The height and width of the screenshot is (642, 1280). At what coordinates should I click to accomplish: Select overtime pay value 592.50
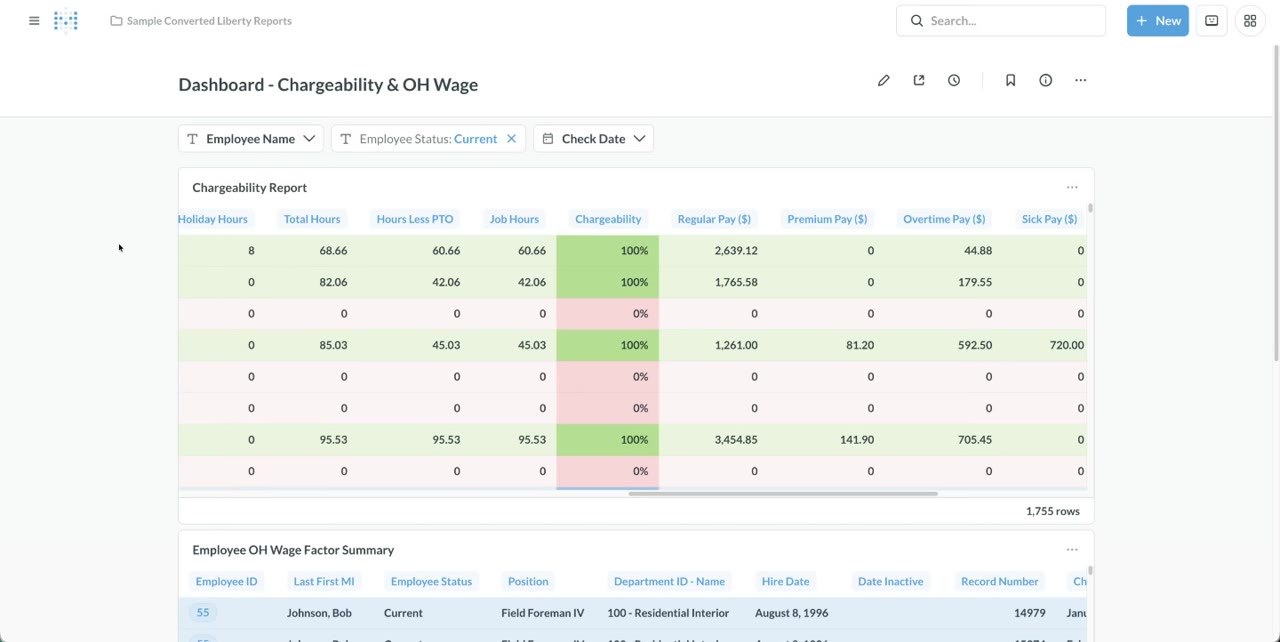click(x=974, y=345)
